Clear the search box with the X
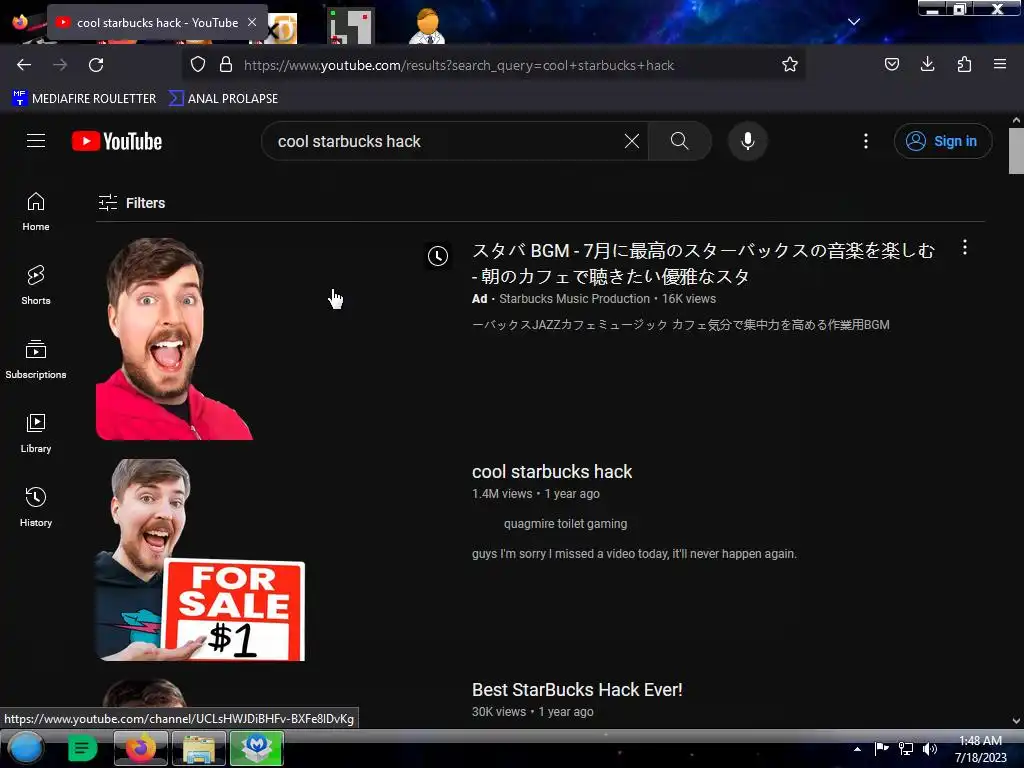Image resolution: width=1024 pixels, height=768 pixels. (632, 141)
